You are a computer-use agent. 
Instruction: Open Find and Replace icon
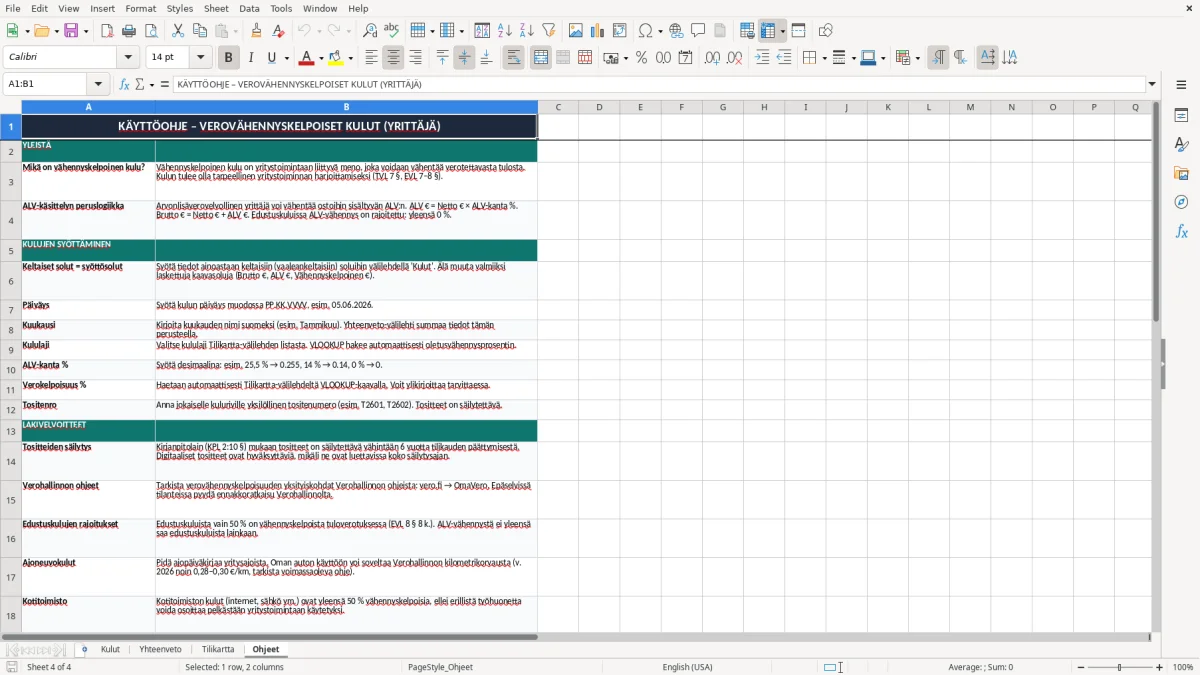coord(370,31)
